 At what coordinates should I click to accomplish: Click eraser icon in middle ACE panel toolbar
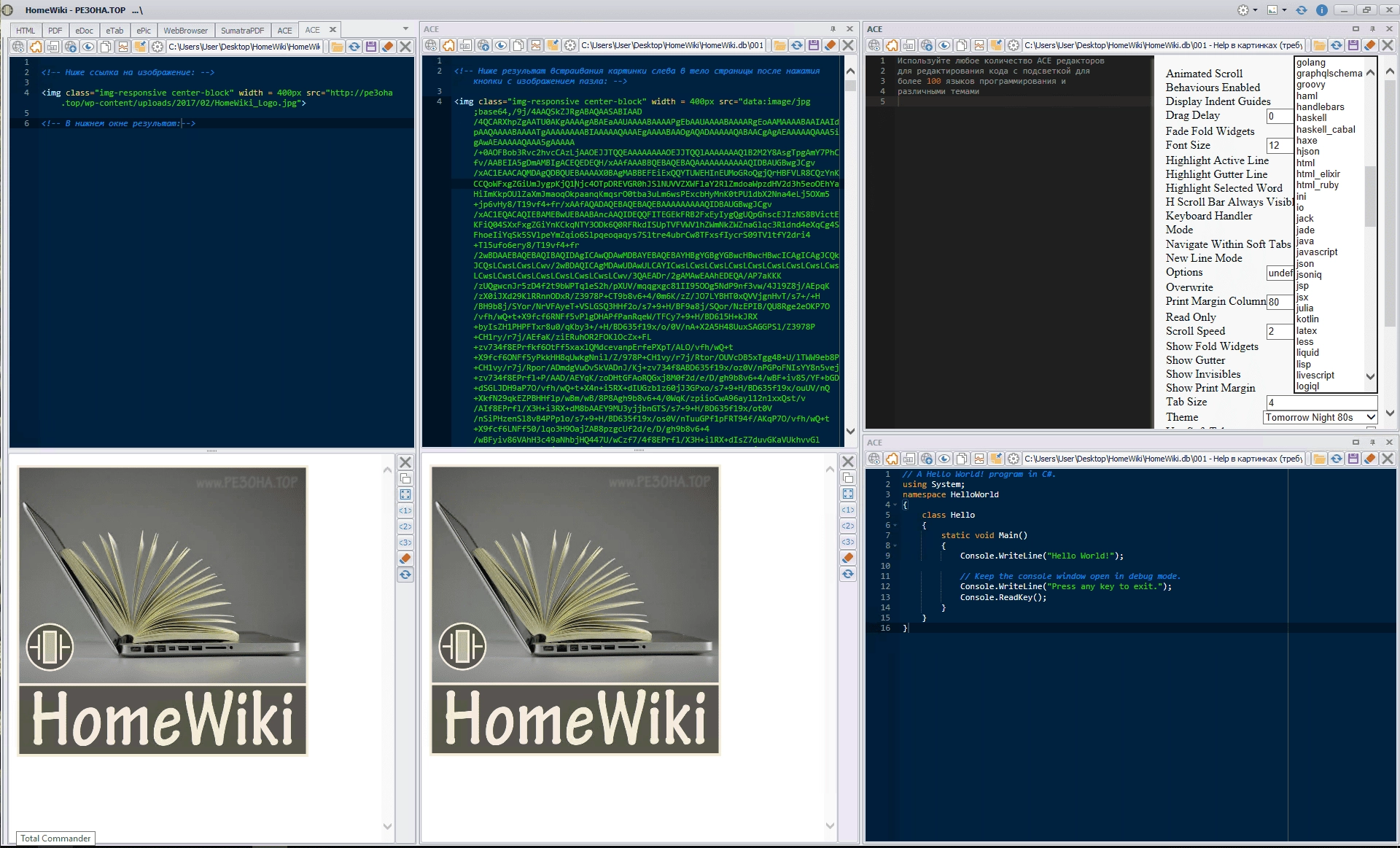coord(831,45)
